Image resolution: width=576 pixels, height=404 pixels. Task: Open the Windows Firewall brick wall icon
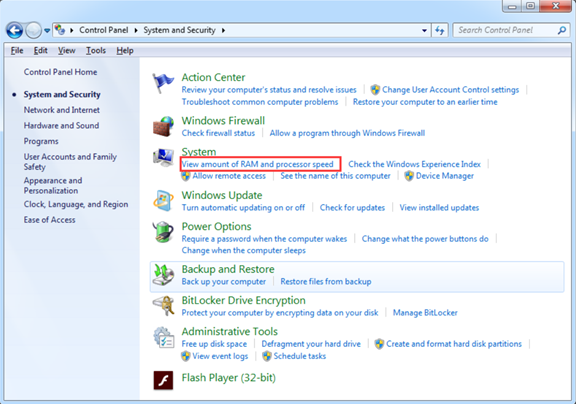163,126
